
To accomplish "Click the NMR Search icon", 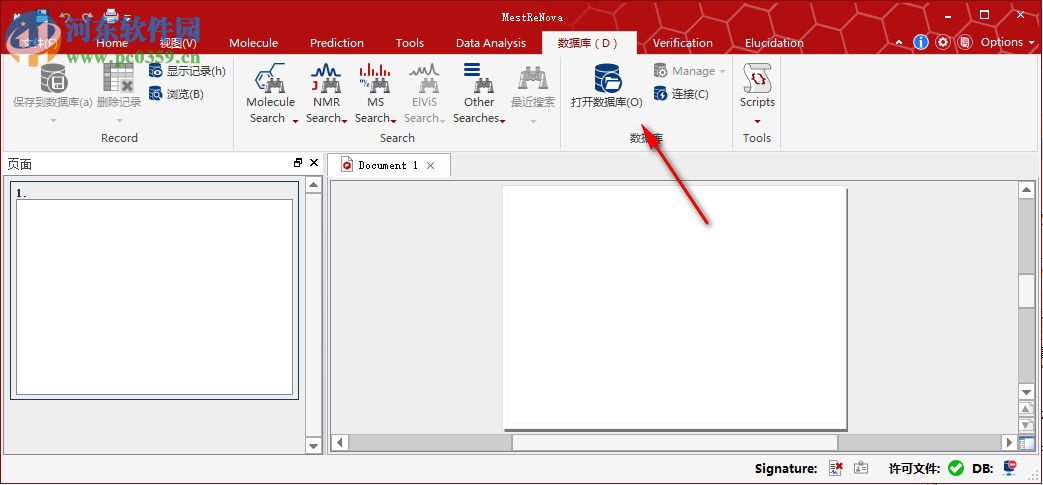I will click(326, 79).
